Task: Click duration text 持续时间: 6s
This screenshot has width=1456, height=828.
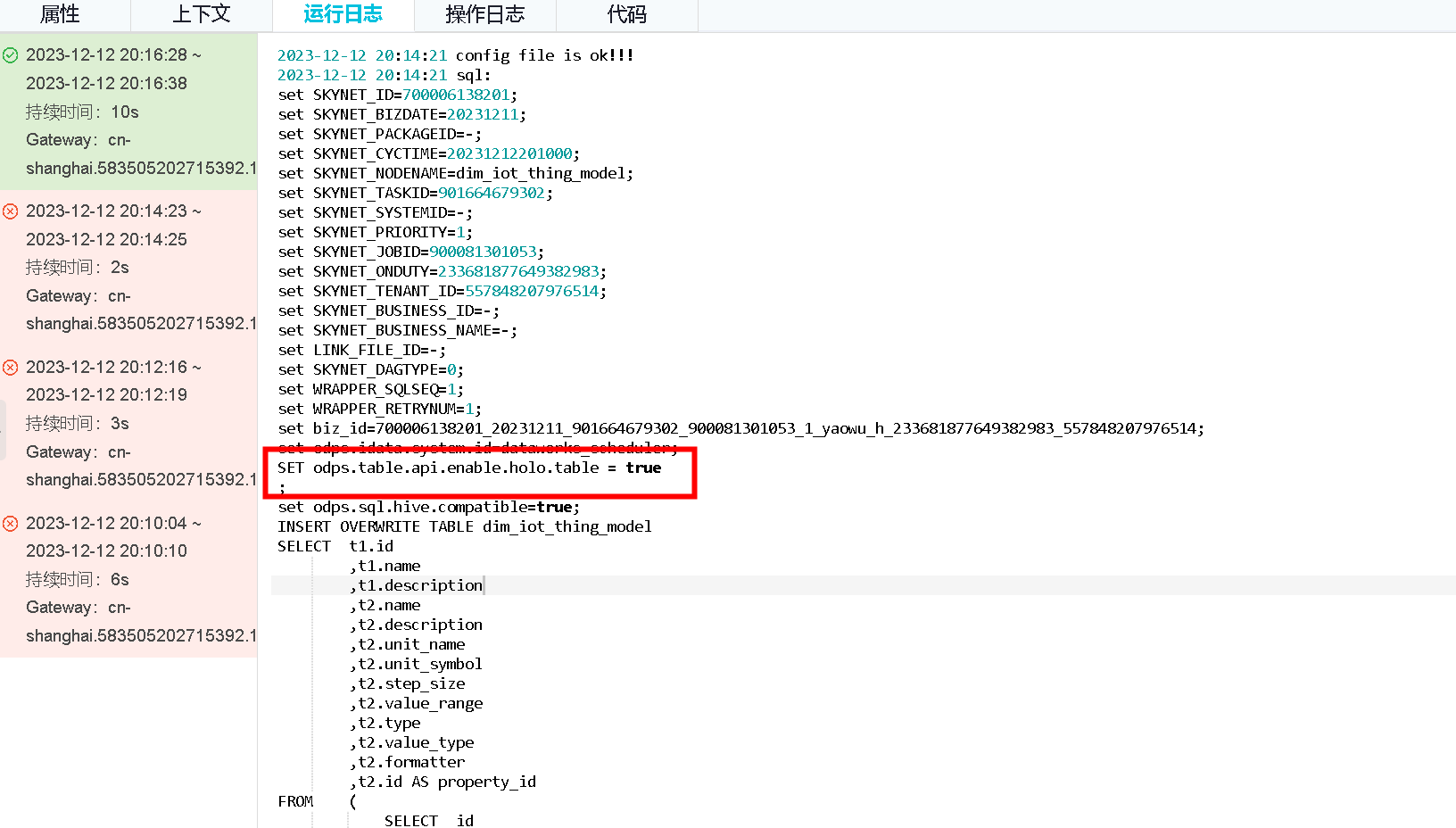Action: point(78,580)
